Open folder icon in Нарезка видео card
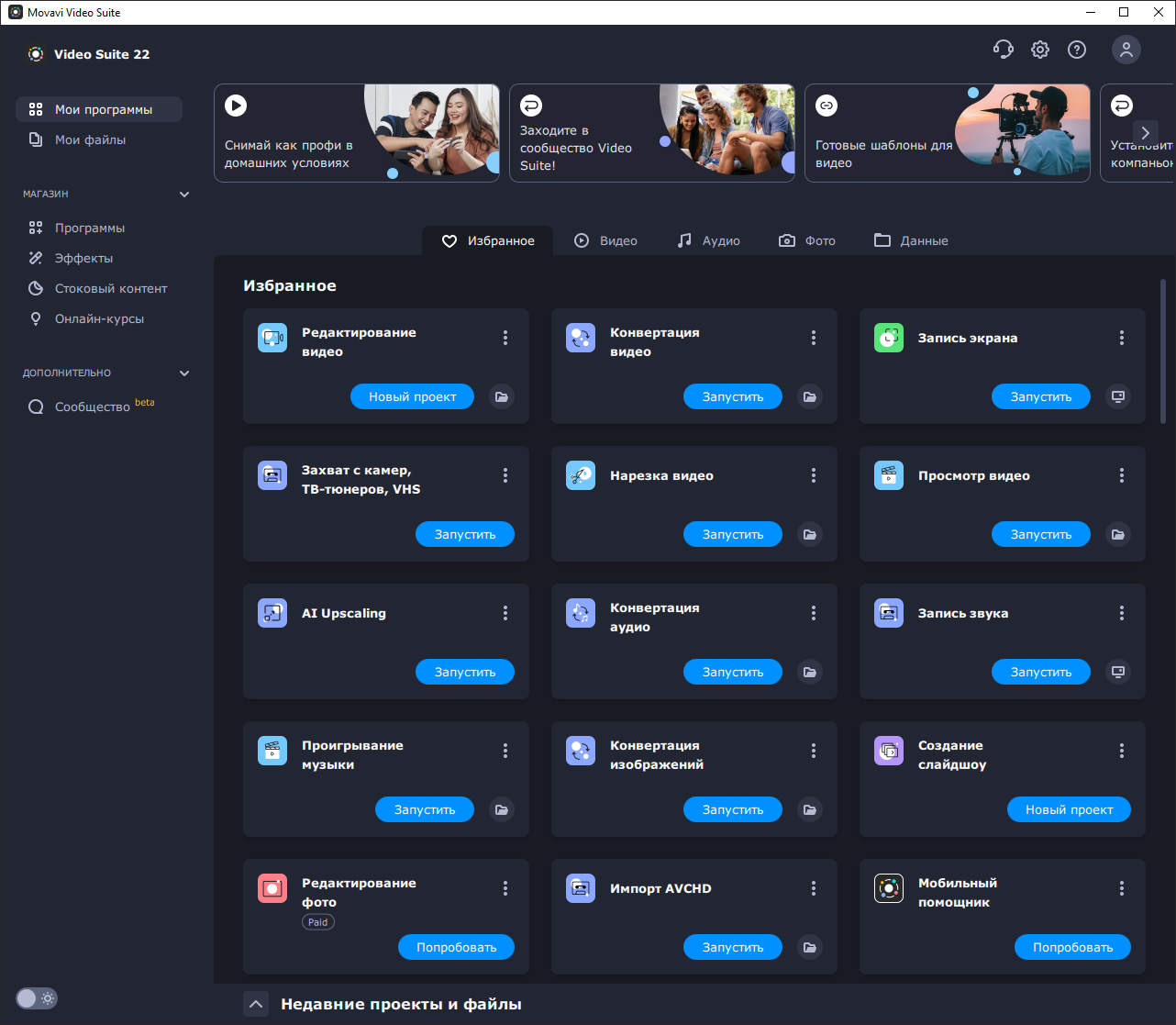The image size is (1176, 1025). (x=810, y=534)
